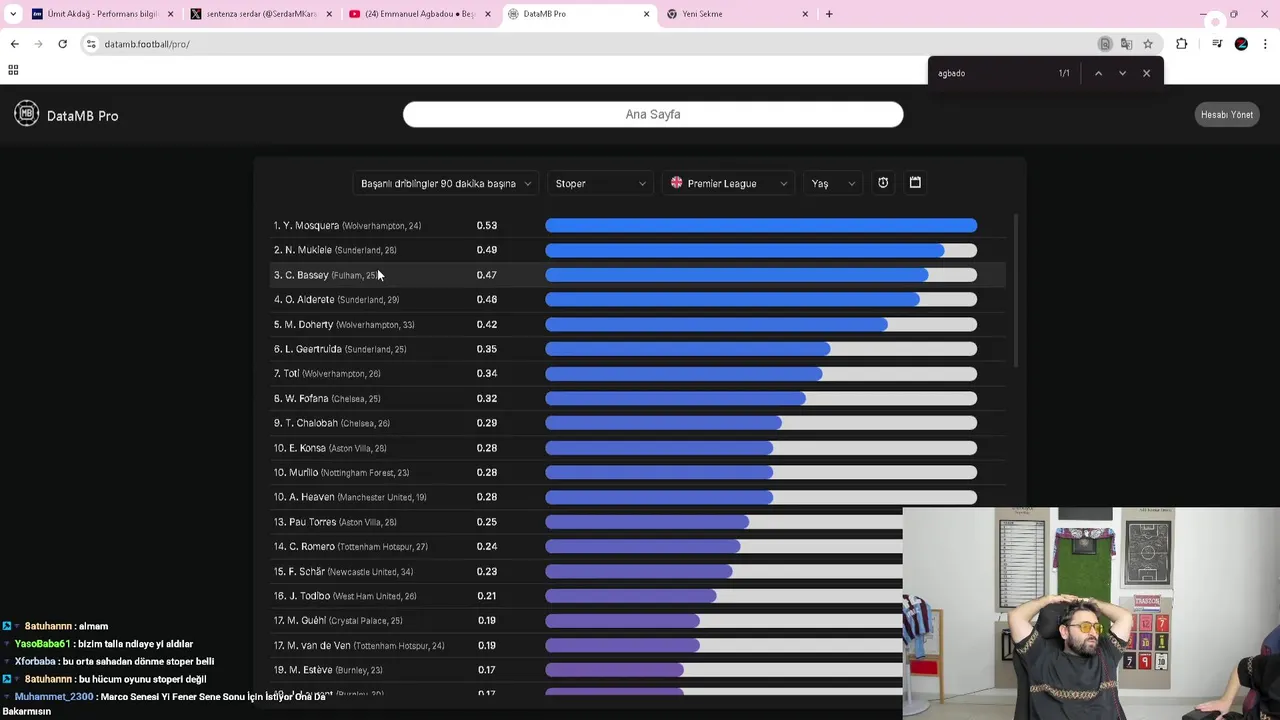Go back with browser back arrow
The height and width of the screenshot is (720, 1280).
(x=14, y=44)
